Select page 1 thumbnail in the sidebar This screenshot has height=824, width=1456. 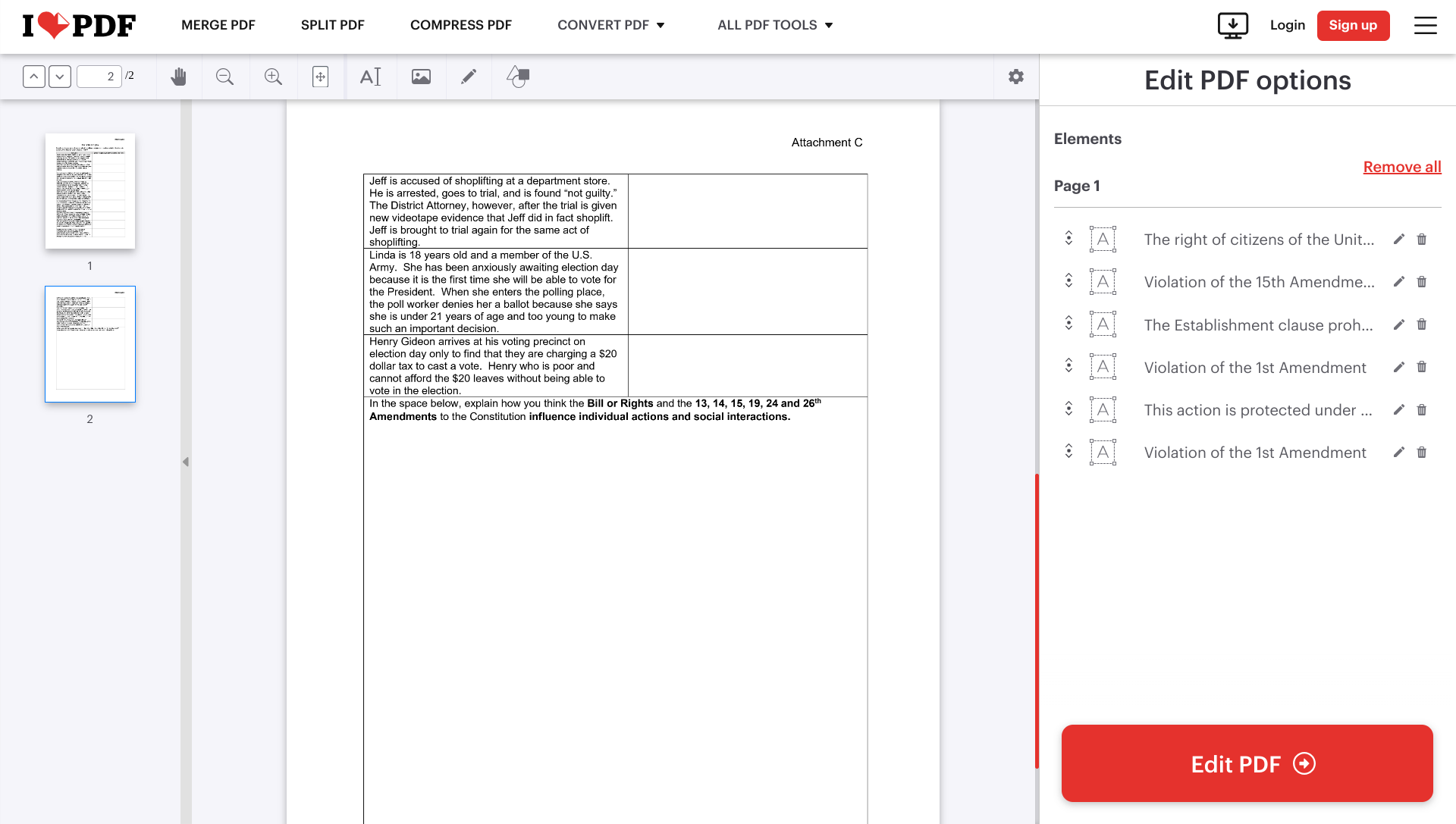[89, 191]
